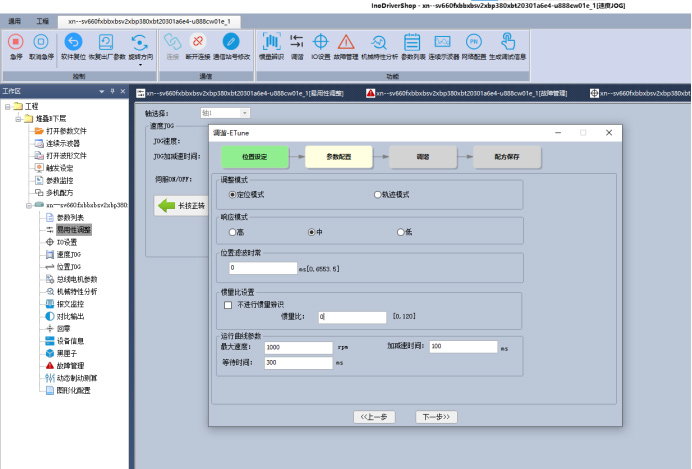
Task: Switch to the 工程 ribbon tab
Action: click(x=42, y=20)
